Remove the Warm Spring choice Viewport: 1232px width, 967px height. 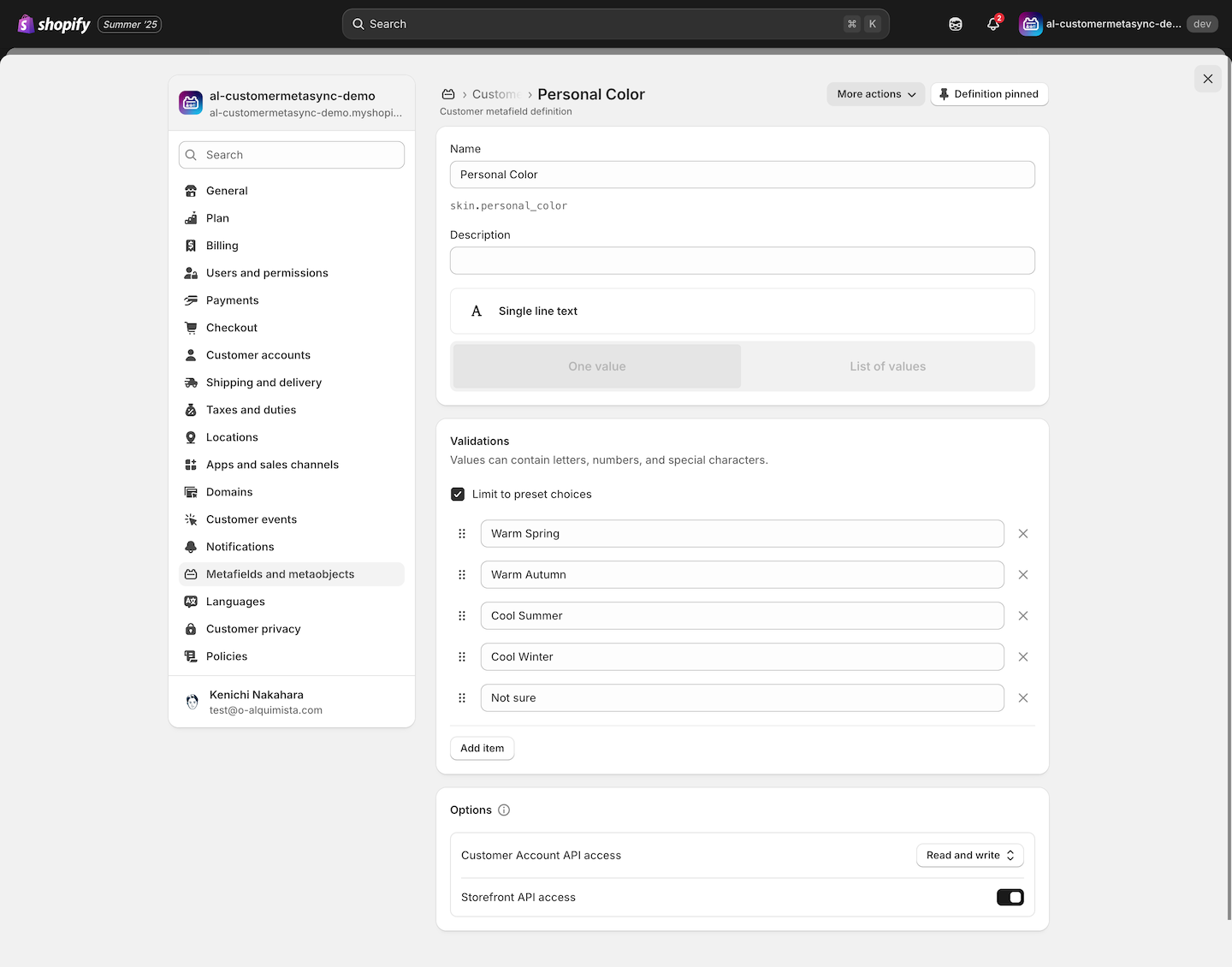point(1022,534)
